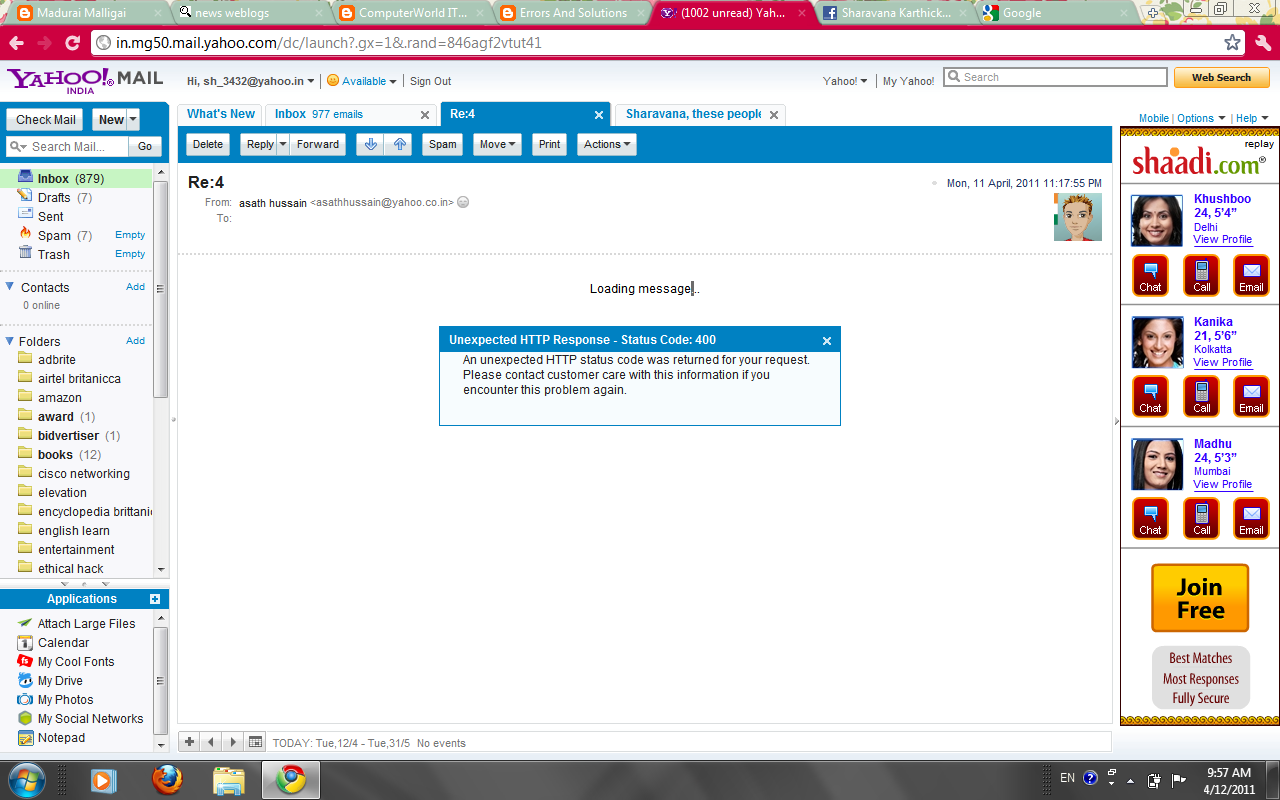Open the Move dropdown
The height and width of the screenshot is (800, 1280).
tap(497, 144)
